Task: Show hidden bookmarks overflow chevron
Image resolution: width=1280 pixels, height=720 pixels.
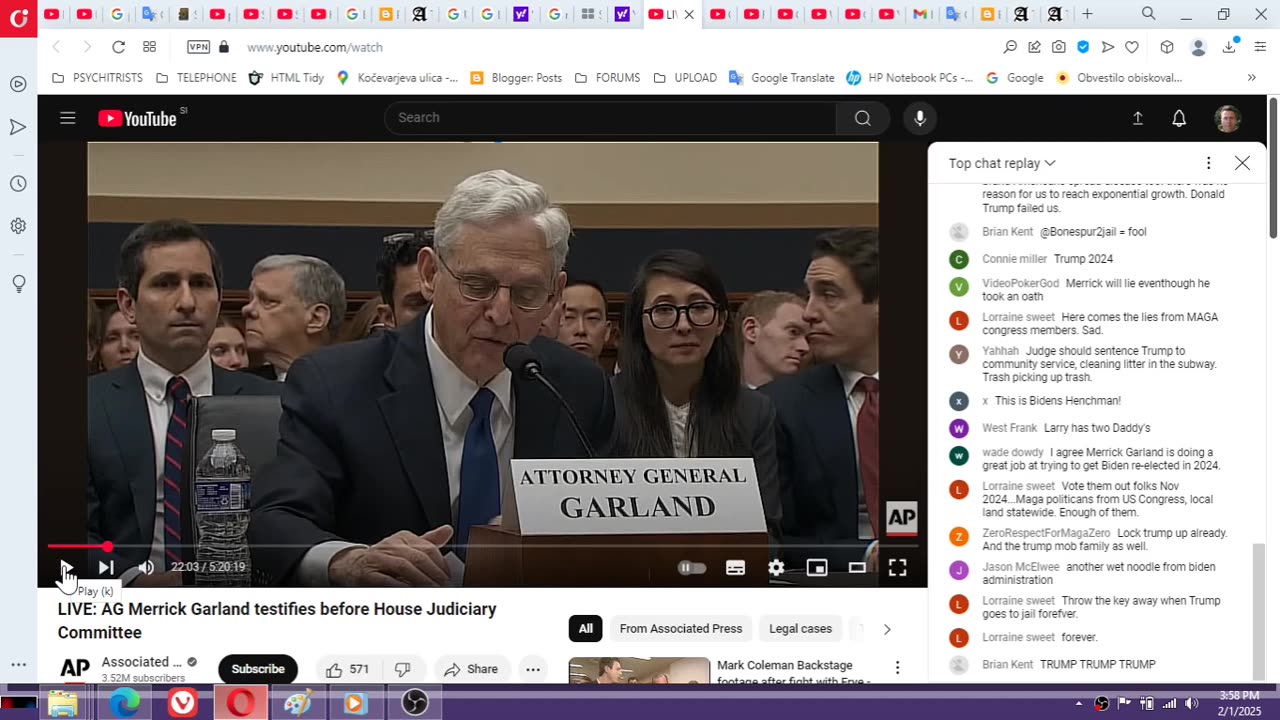Action: (1251, 77)
